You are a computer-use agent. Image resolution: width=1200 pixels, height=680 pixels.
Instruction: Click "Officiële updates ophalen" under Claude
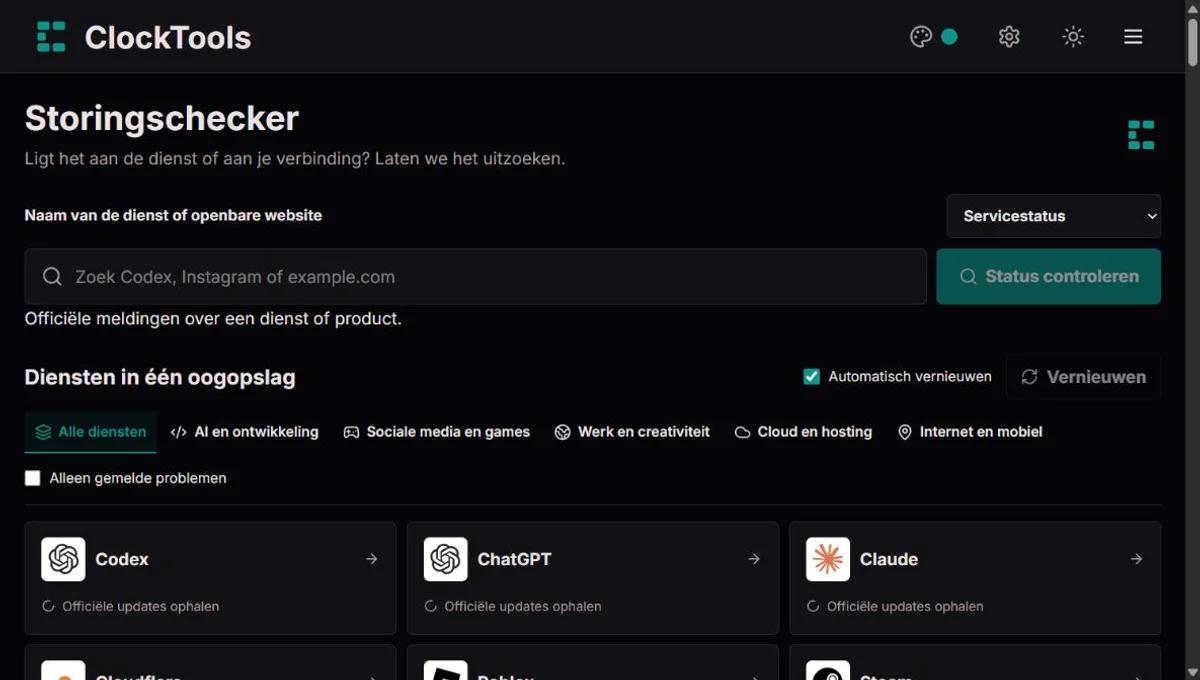click(x=905, y=606)
